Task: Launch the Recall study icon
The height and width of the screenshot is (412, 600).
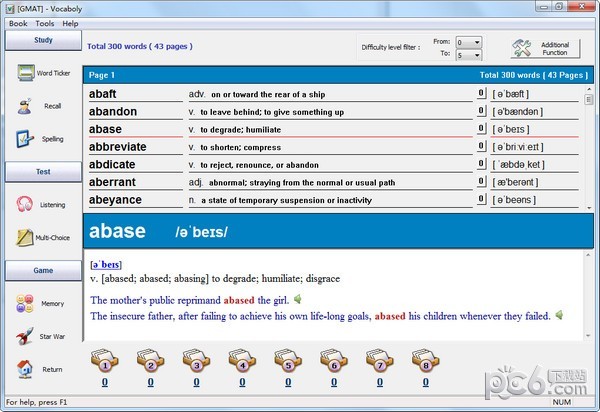Action: [25, 106]
